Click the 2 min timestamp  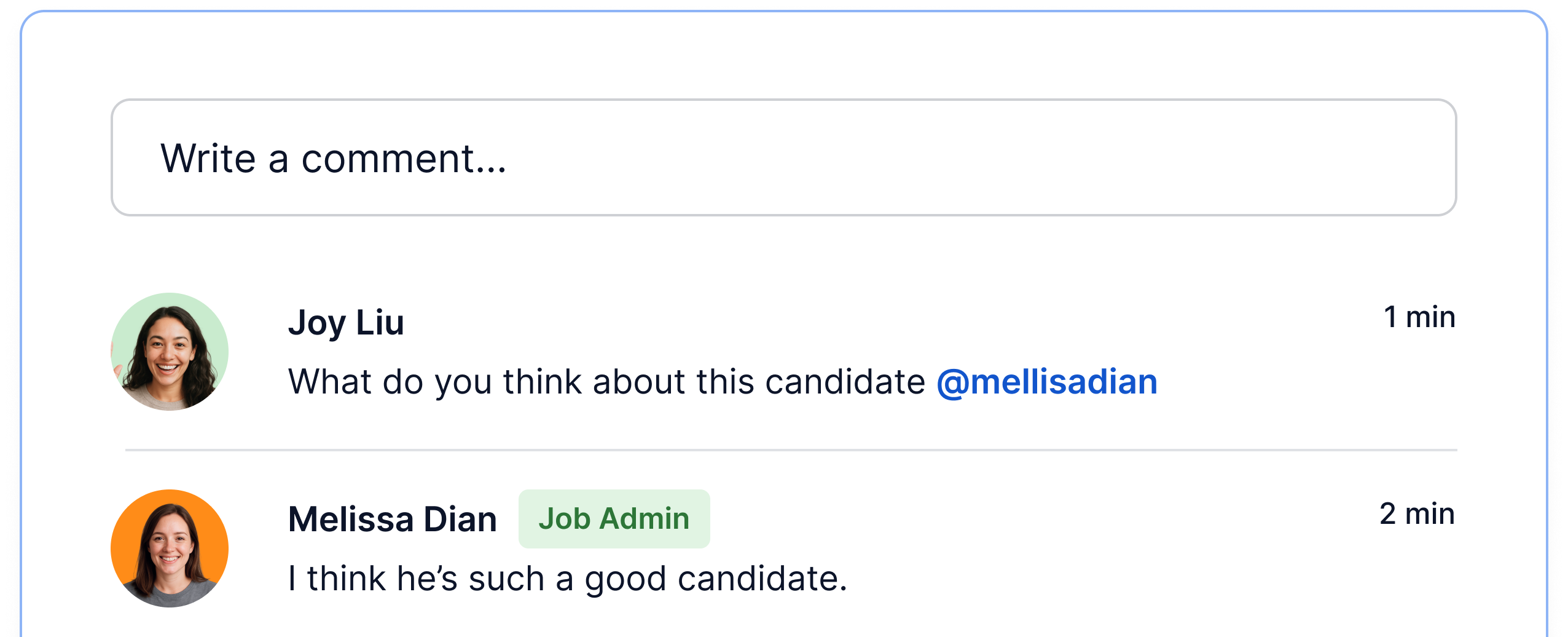[1417, 513]
